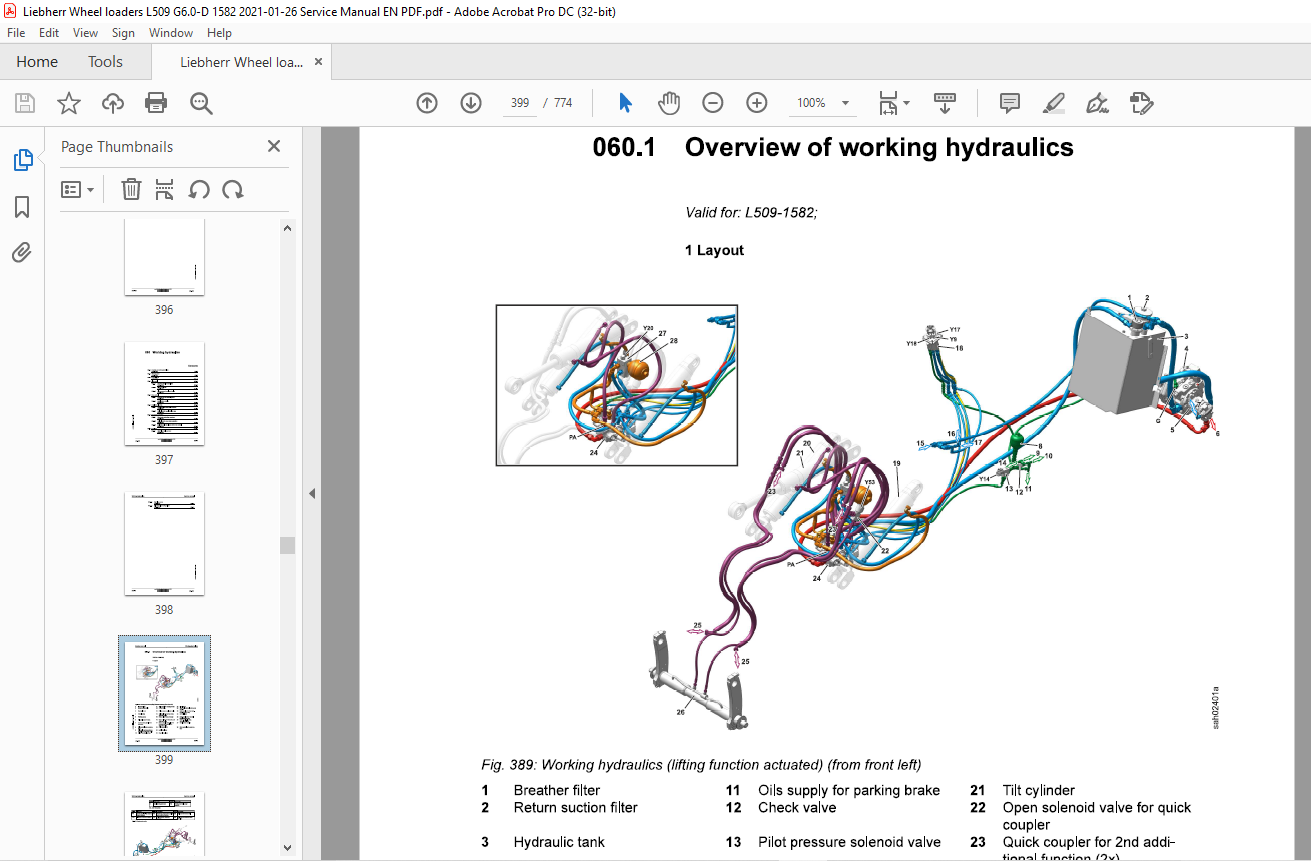Collapse the navigation pane with the left arrow

[311, 493]
